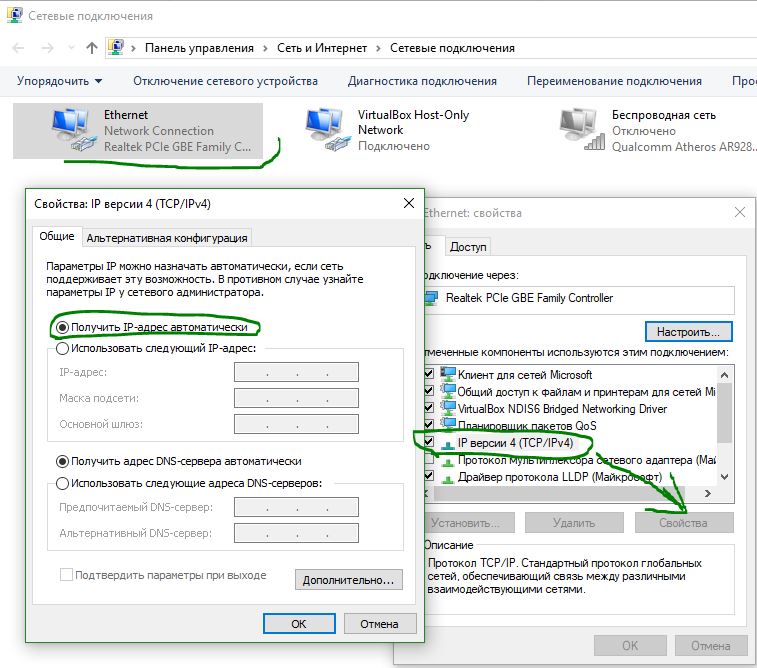757x668 pixels.
Task: Click the Установить... button
Action: [x=468, y=523]
